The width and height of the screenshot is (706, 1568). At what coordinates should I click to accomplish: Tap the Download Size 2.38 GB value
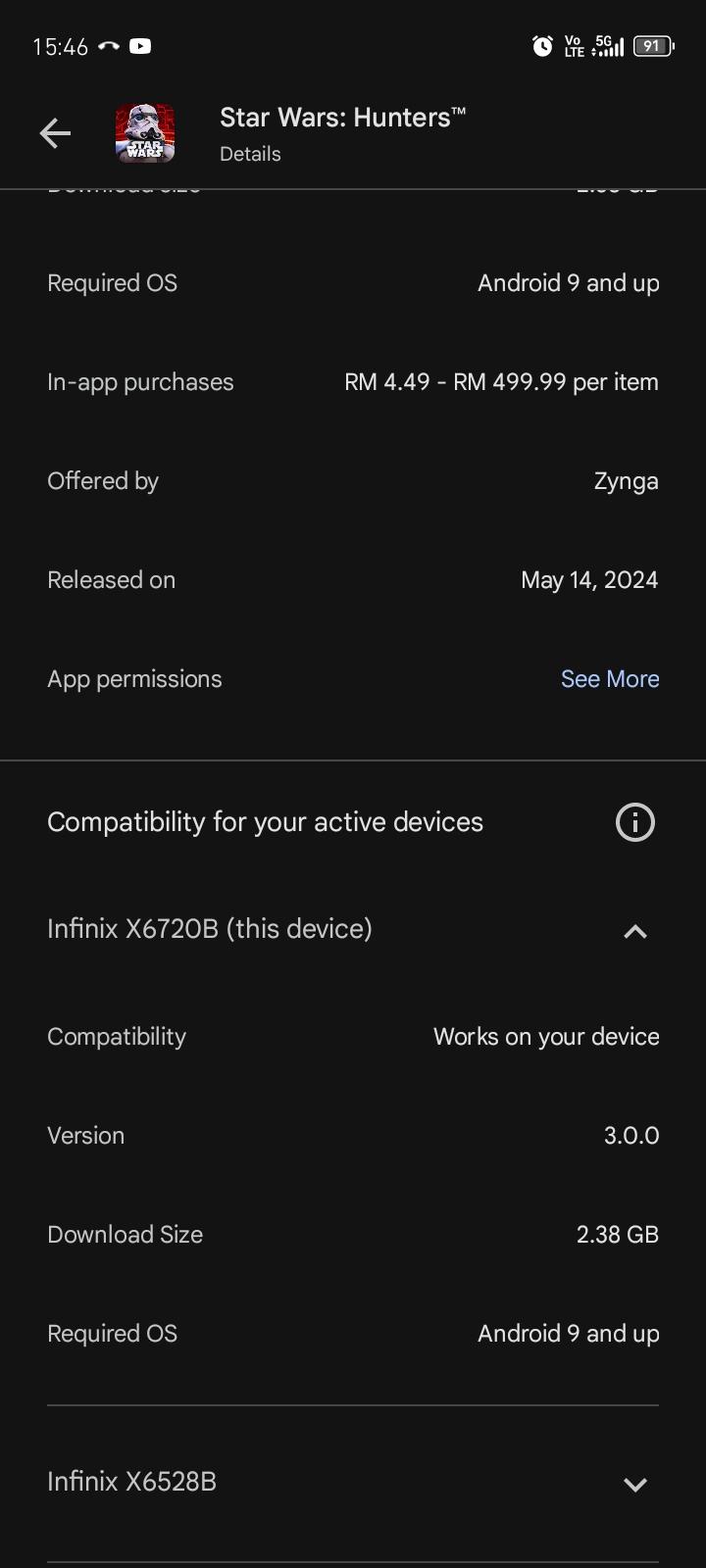click(x=617, y=1235)
